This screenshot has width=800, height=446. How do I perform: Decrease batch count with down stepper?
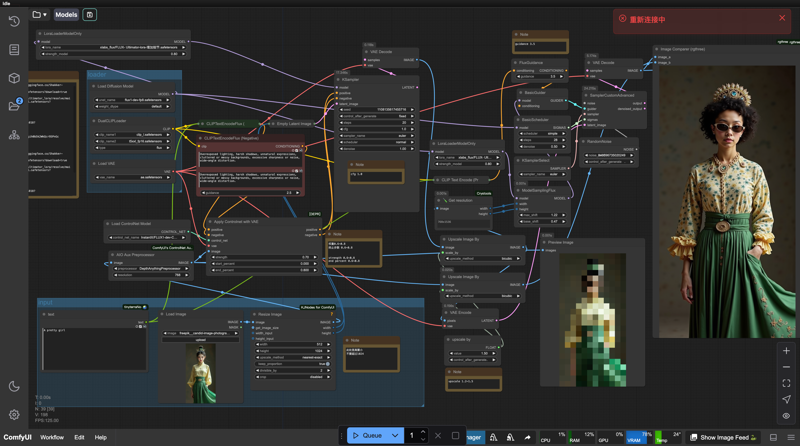[x=423, y=439]
